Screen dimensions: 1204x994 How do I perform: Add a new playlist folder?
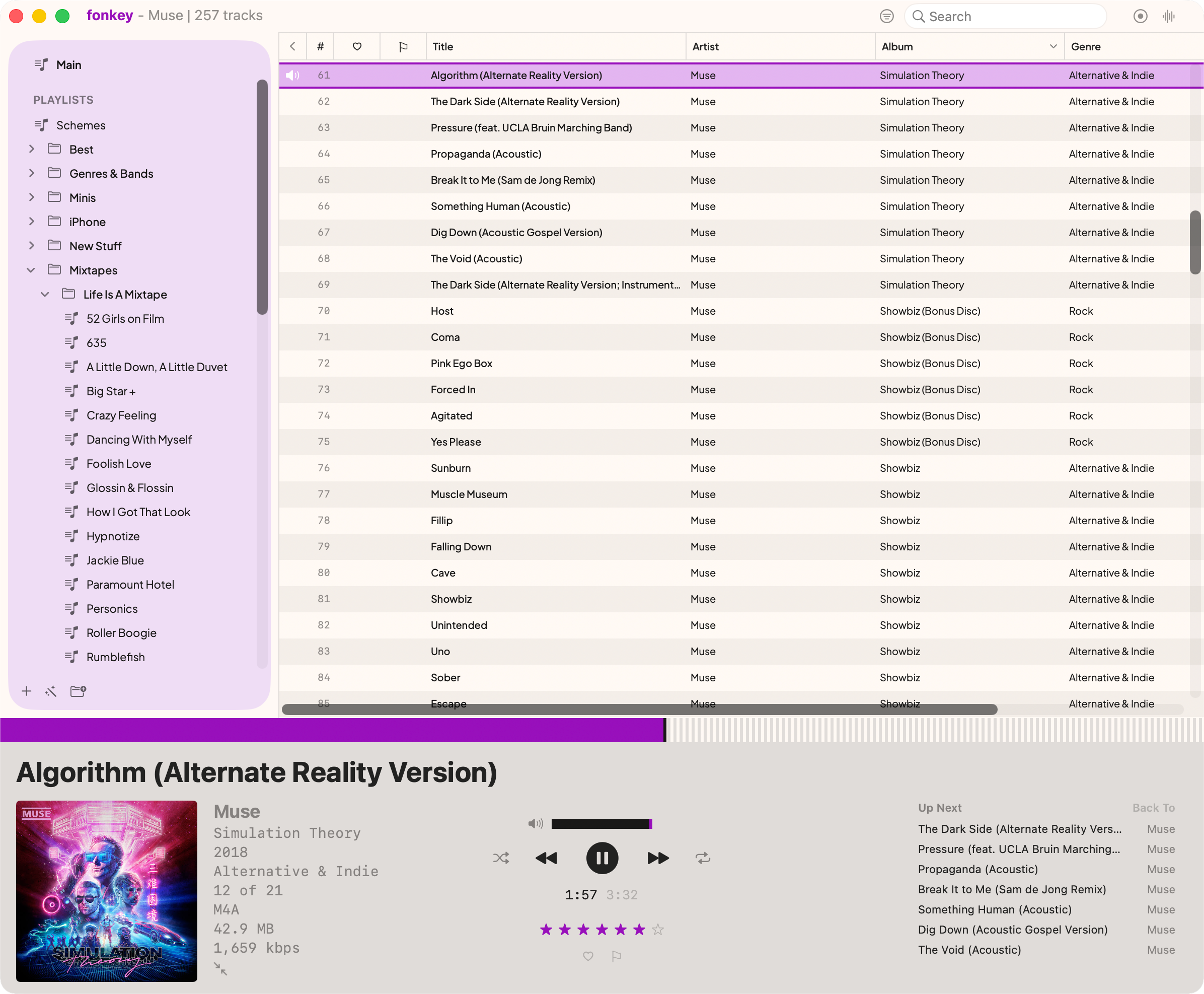(x=78, y=691)
